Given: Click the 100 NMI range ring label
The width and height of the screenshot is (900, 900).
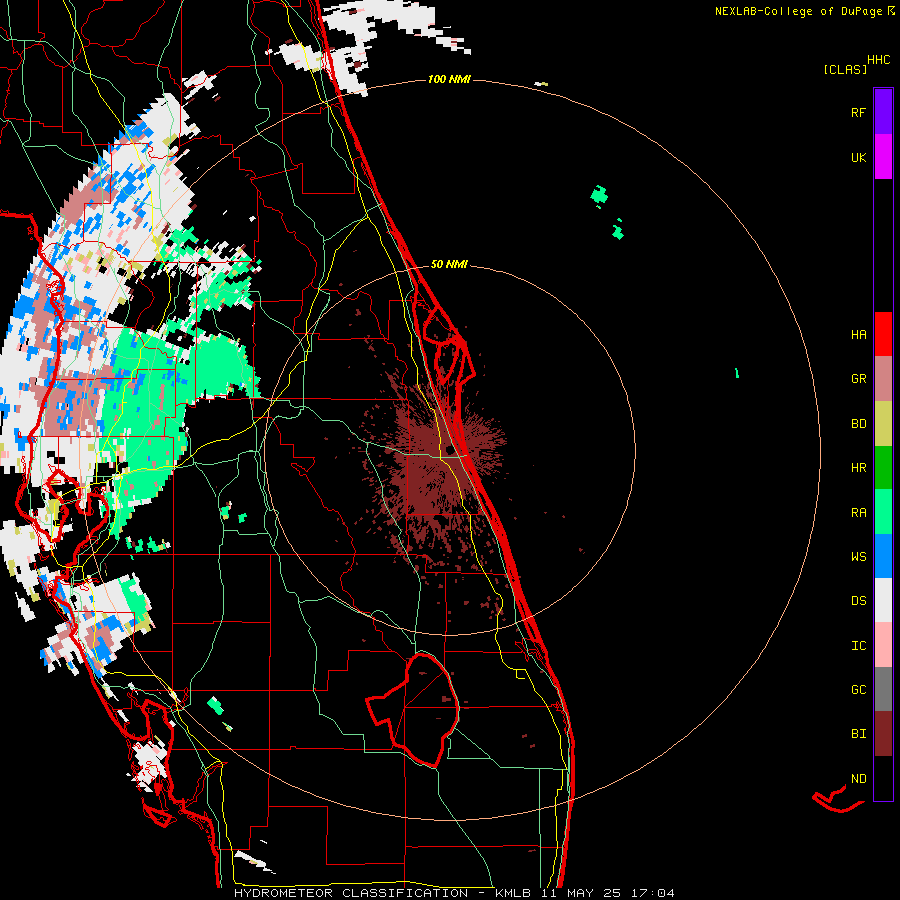Looking at the screenshot, I should (449, 79).
